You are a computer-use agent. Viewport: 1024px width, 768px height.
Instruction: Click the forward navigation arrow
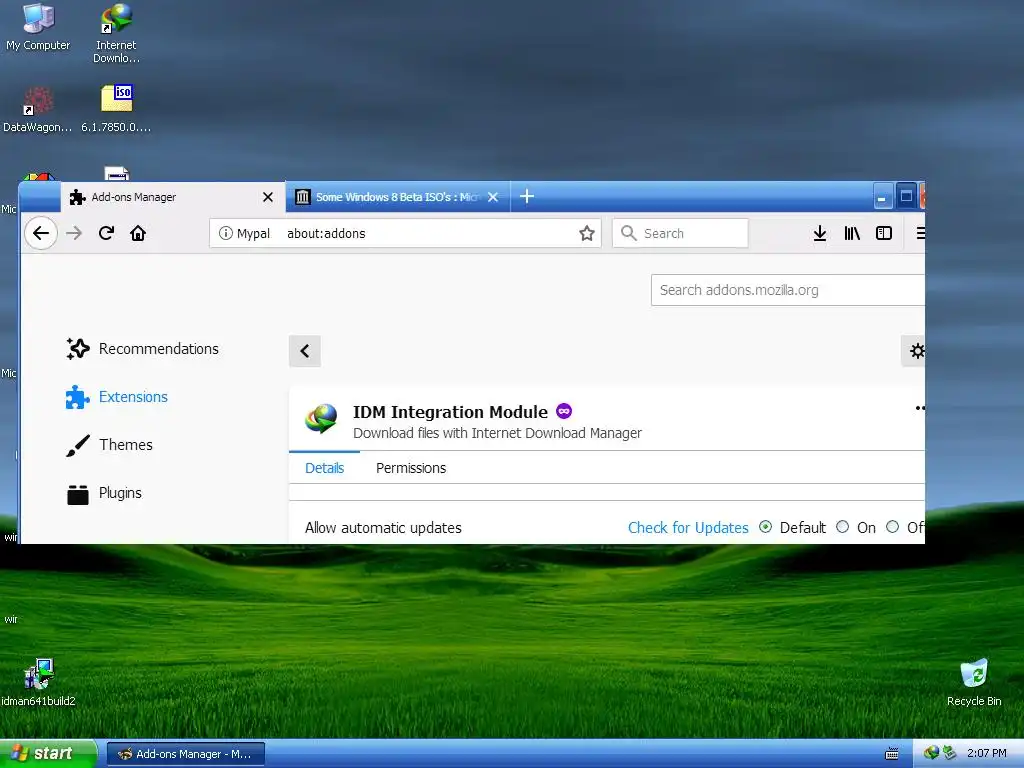[74, 233]
